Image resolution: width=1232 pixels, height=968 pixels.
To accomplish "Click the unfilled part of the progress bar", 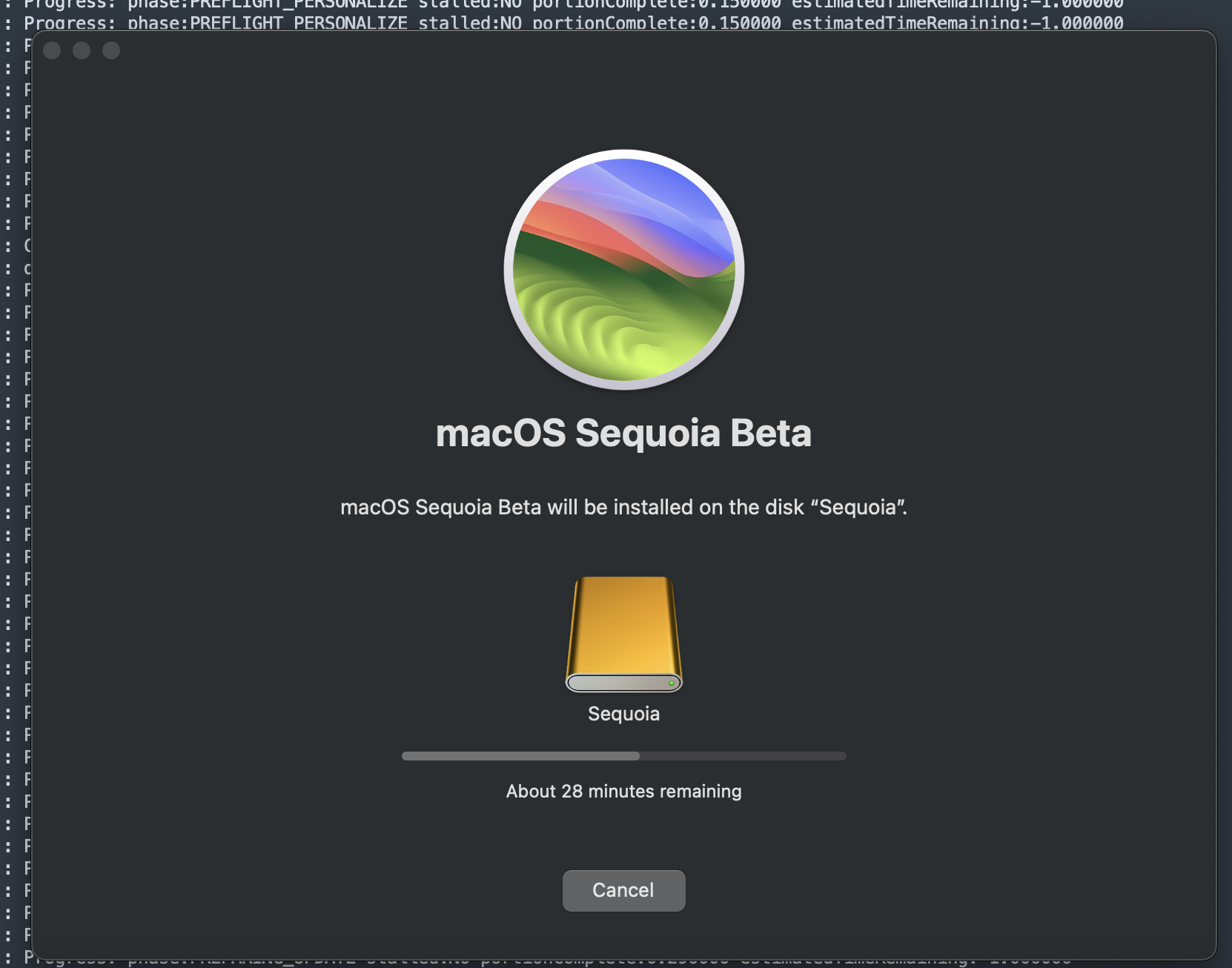I will (743, 756).
